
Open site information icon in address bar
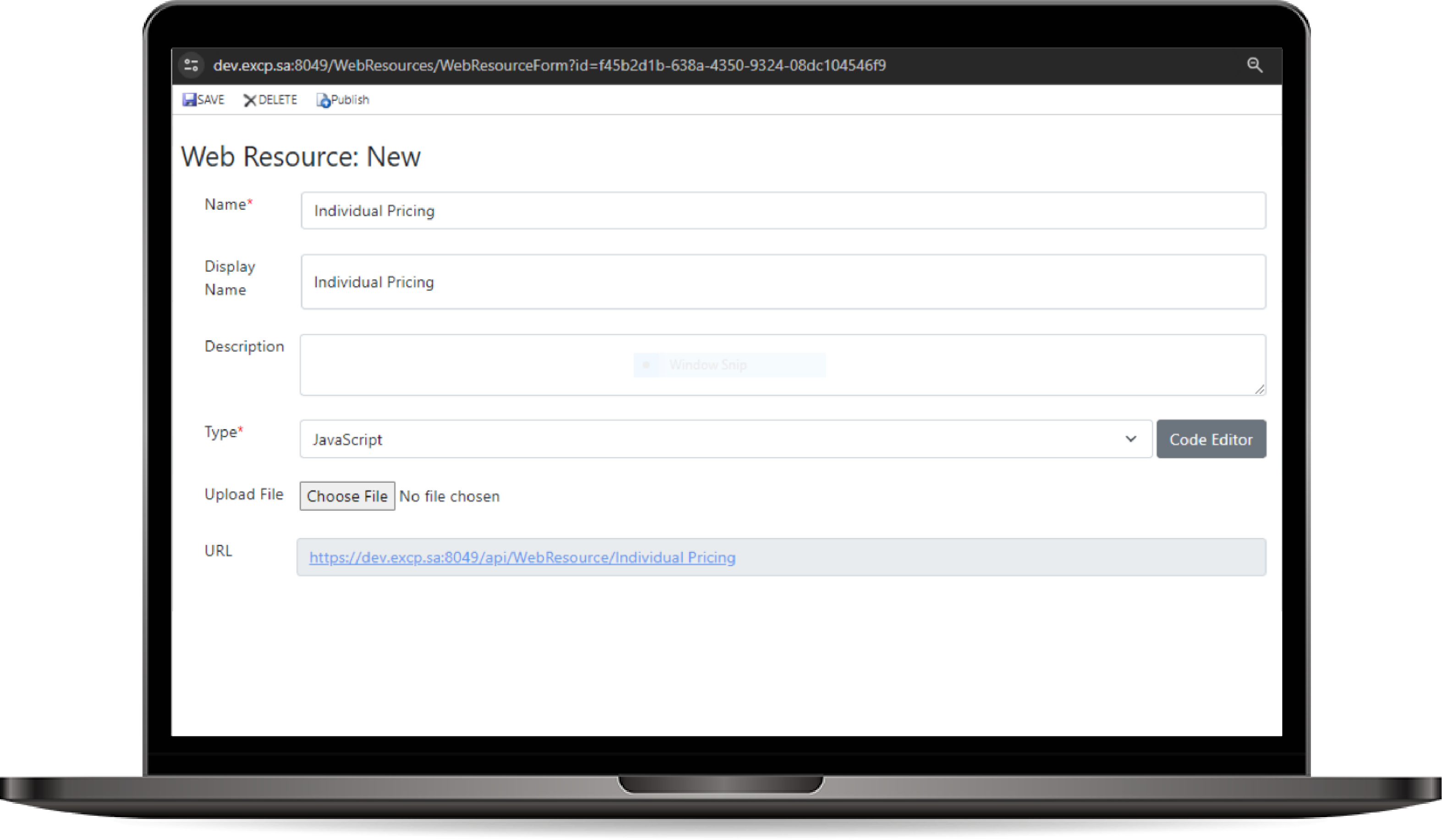(x=192, y=65)
